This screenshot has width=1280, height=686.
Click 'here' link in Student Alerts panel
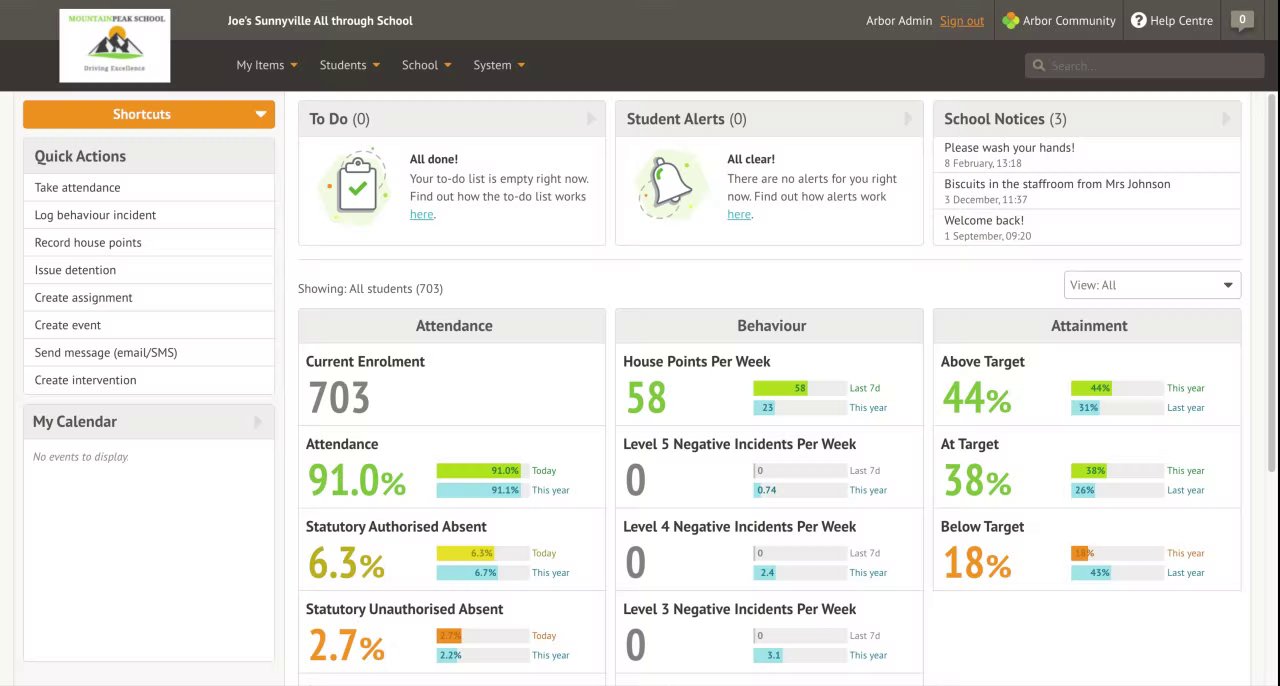(x=739, y=214)
